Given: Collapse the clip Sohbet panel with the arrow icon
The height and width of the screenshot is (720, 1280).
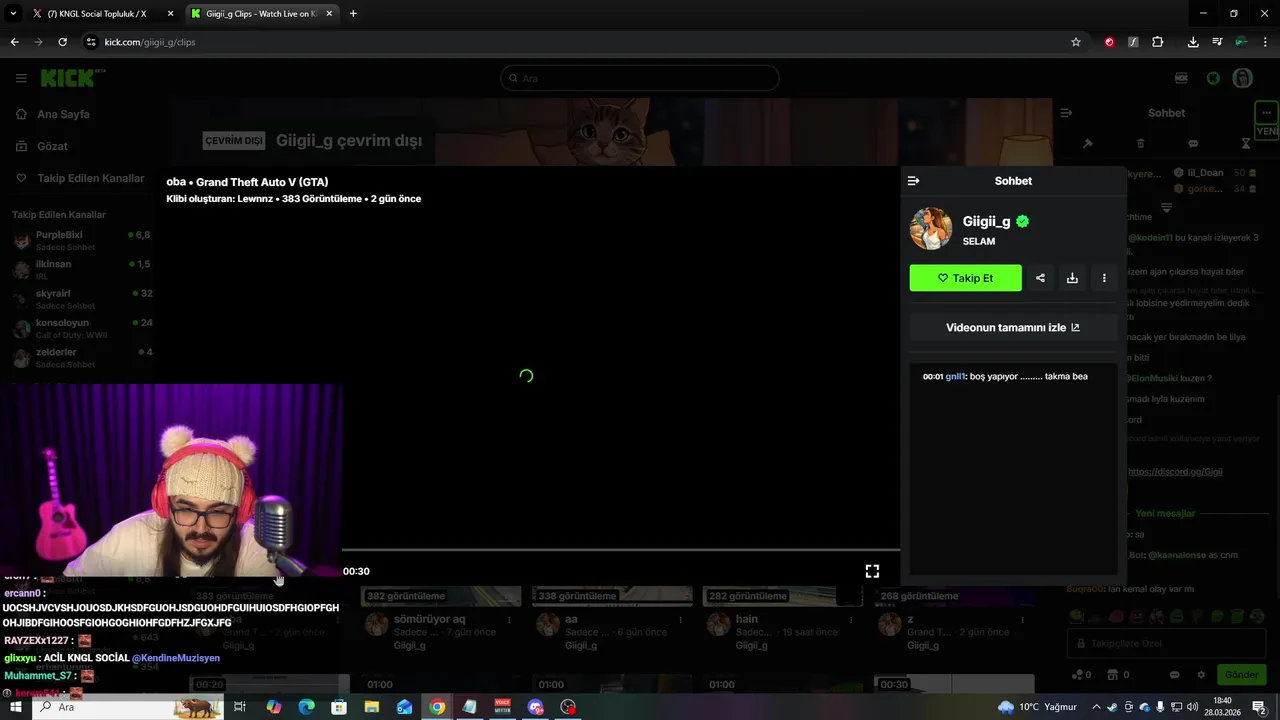Looking at the screenshot, I should tap(913, 181).
